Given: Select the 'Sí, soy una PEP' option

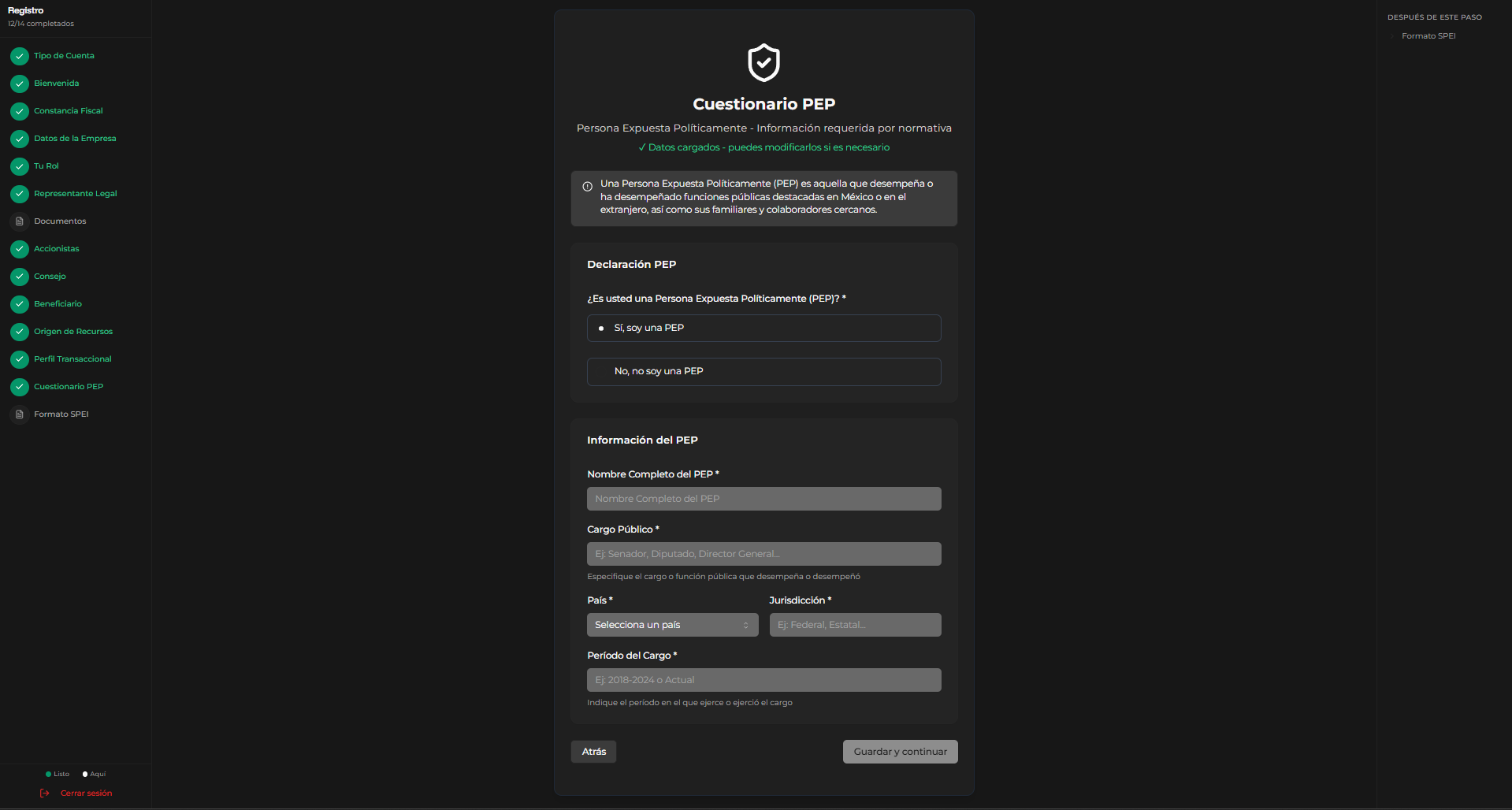Looking at the screenshot, I should click(x=763, y=328).
